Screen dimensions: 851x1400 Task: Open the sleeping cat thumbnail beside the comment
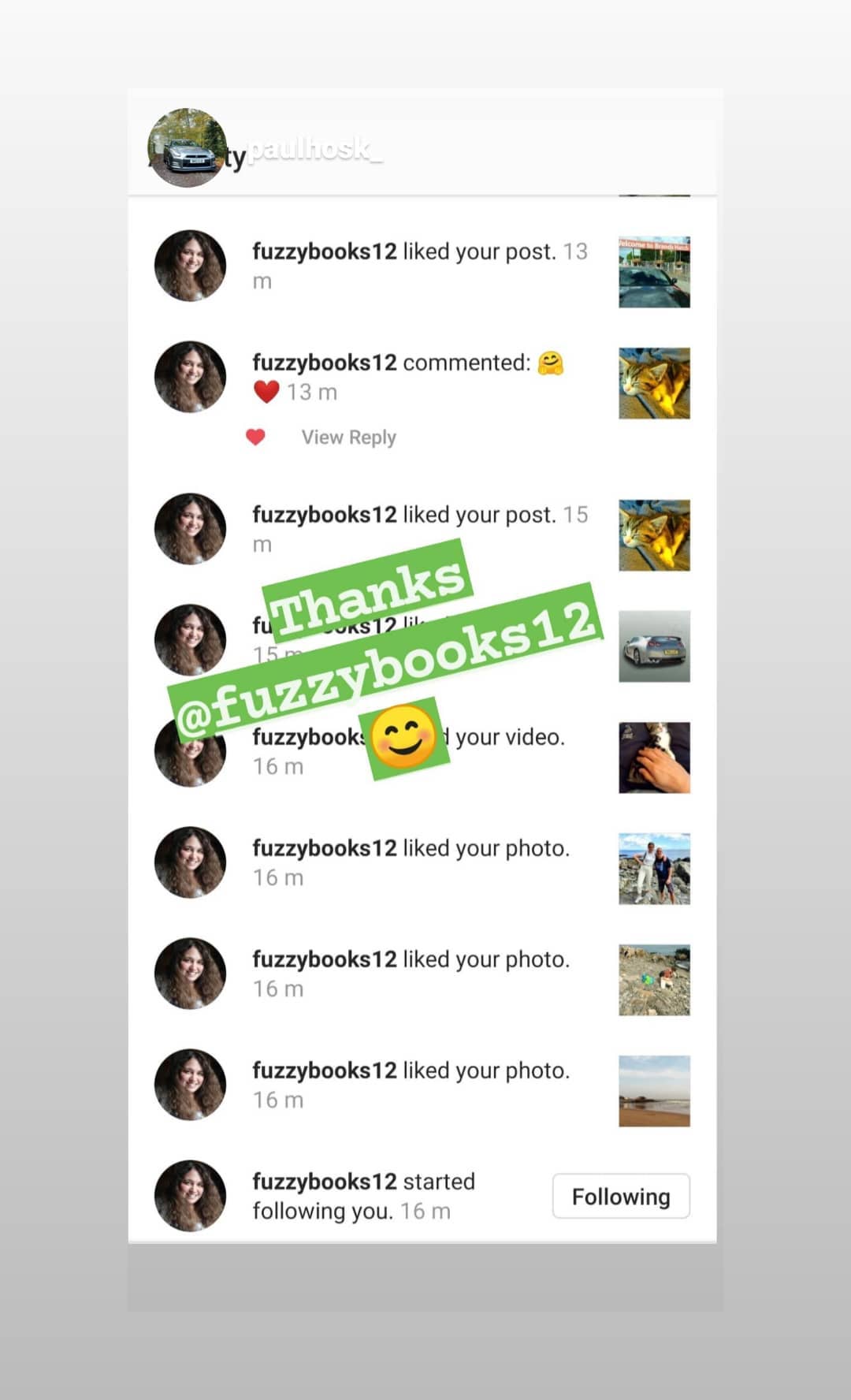pos(654,383)
